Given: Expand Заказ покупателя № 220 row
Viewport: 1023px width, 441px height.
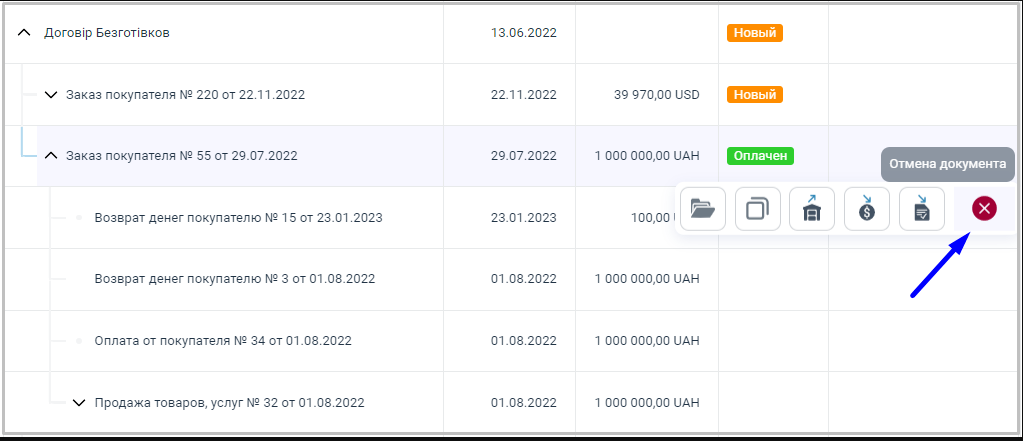Looking at the screenshot, I should pos(52,95).
